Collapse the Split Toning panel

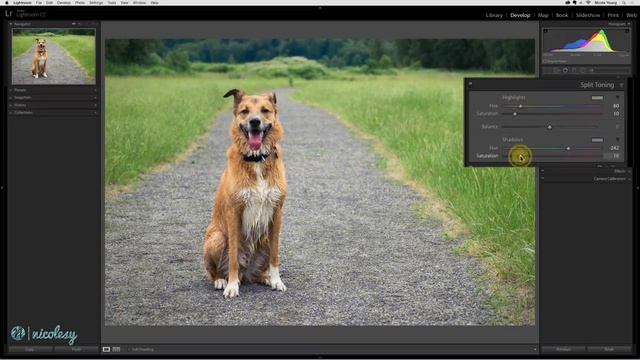[622, 85]
